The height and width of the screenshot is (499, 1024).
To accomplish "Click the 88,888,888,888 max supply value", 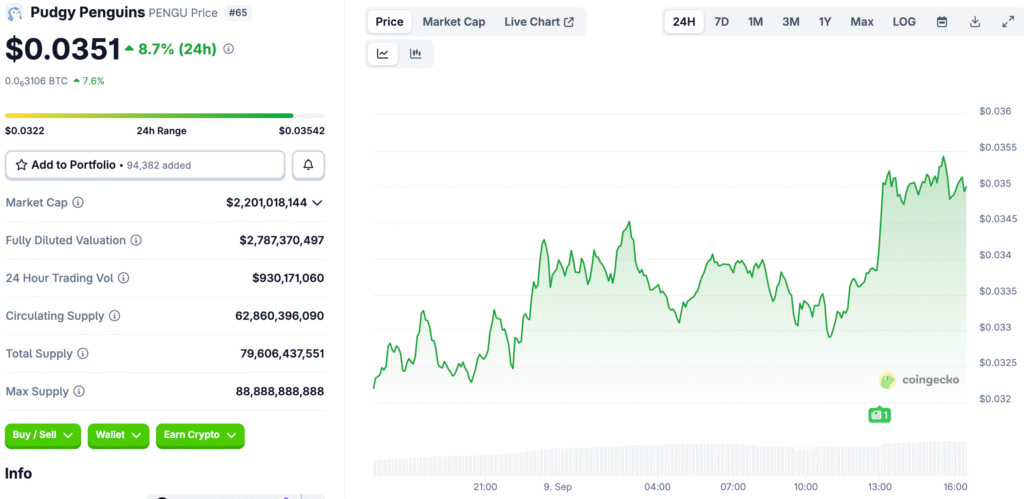I will coord(280,392).
